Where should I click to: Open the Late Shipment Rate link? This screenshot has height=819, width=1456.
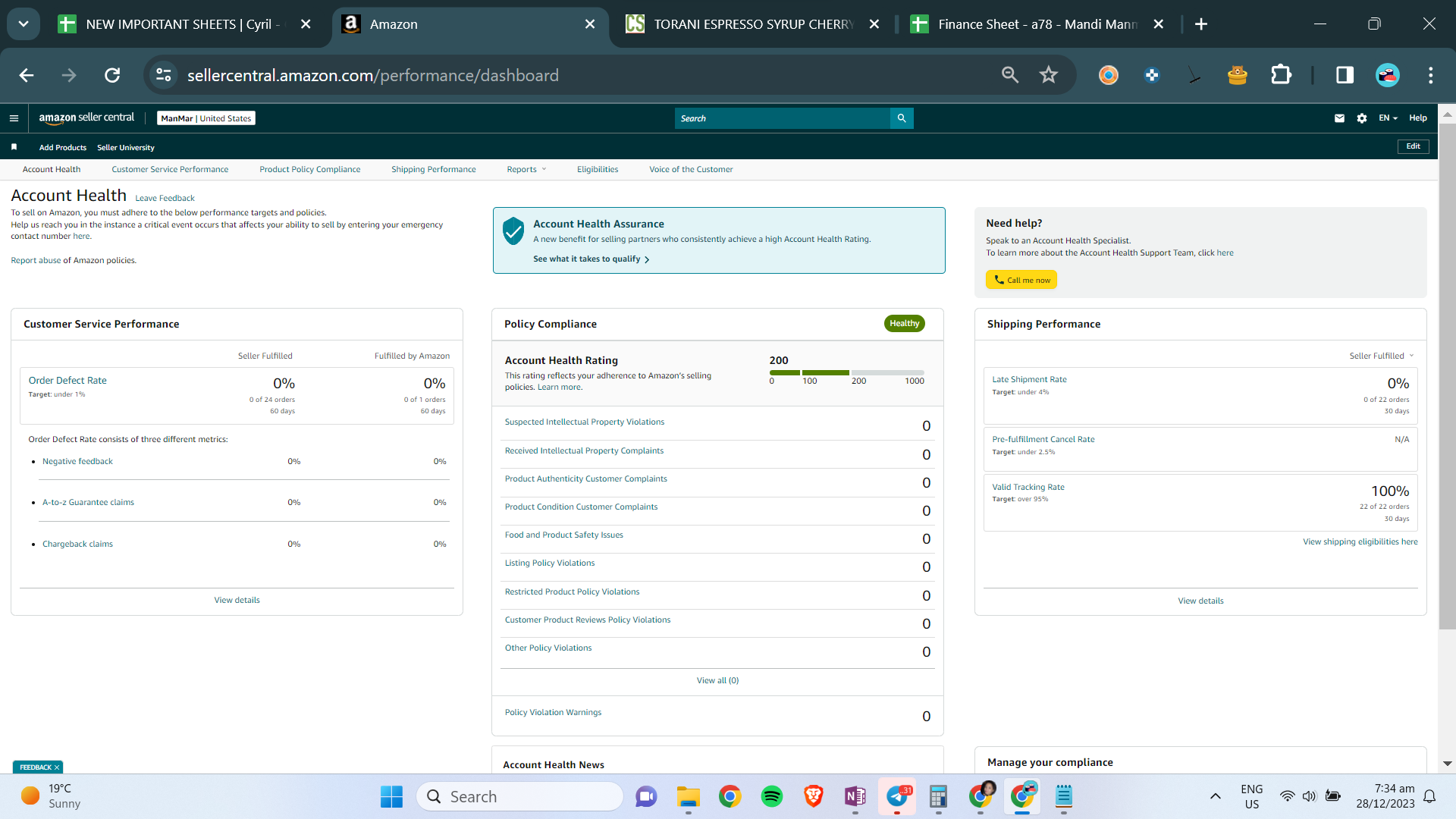[1029, 380]
